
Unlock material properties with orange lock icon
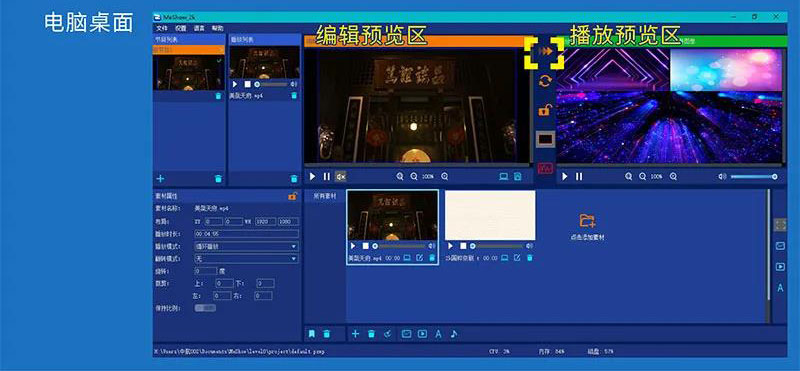(292, 195)
